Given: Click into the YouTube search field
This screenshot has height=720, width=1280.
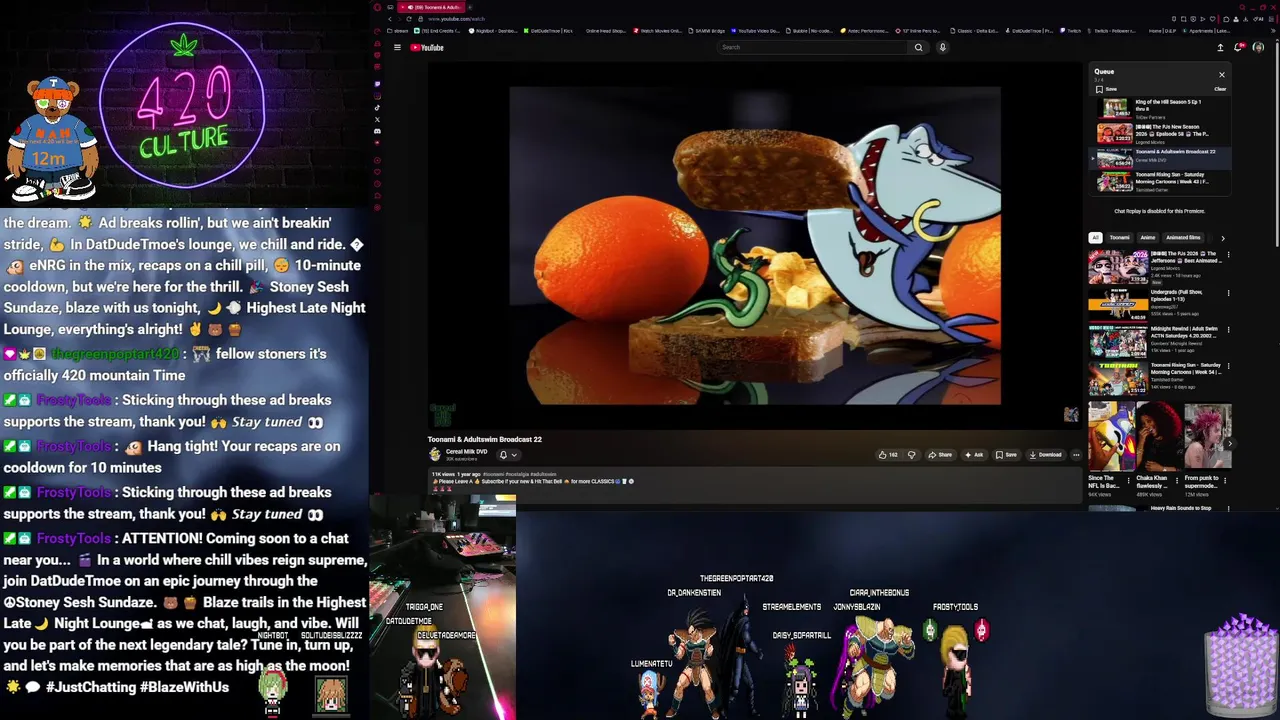Looking at the screenshot, I should point(813,47).
